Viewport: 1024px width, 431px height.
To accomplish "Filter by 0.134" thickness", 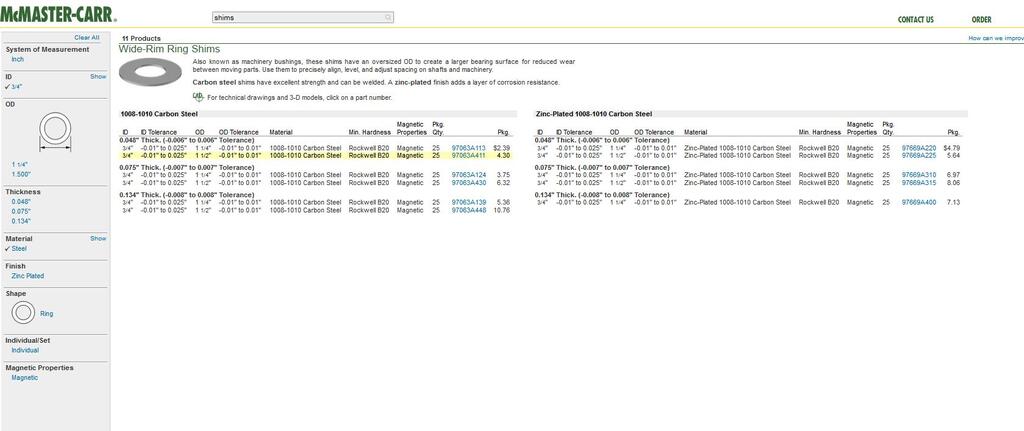I will pyautogui.click(x=21, y=221).
